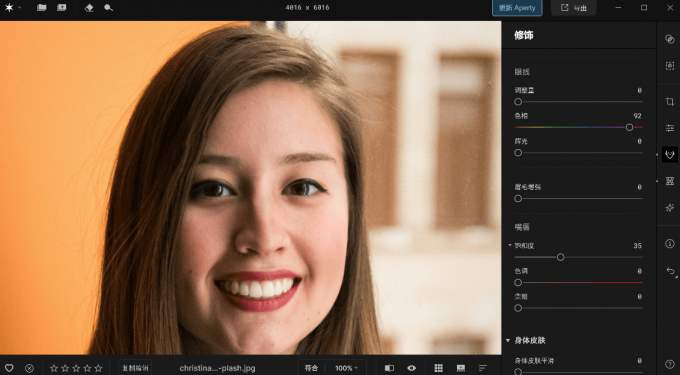Open the Aperty star logo menu

coord(9,8)
